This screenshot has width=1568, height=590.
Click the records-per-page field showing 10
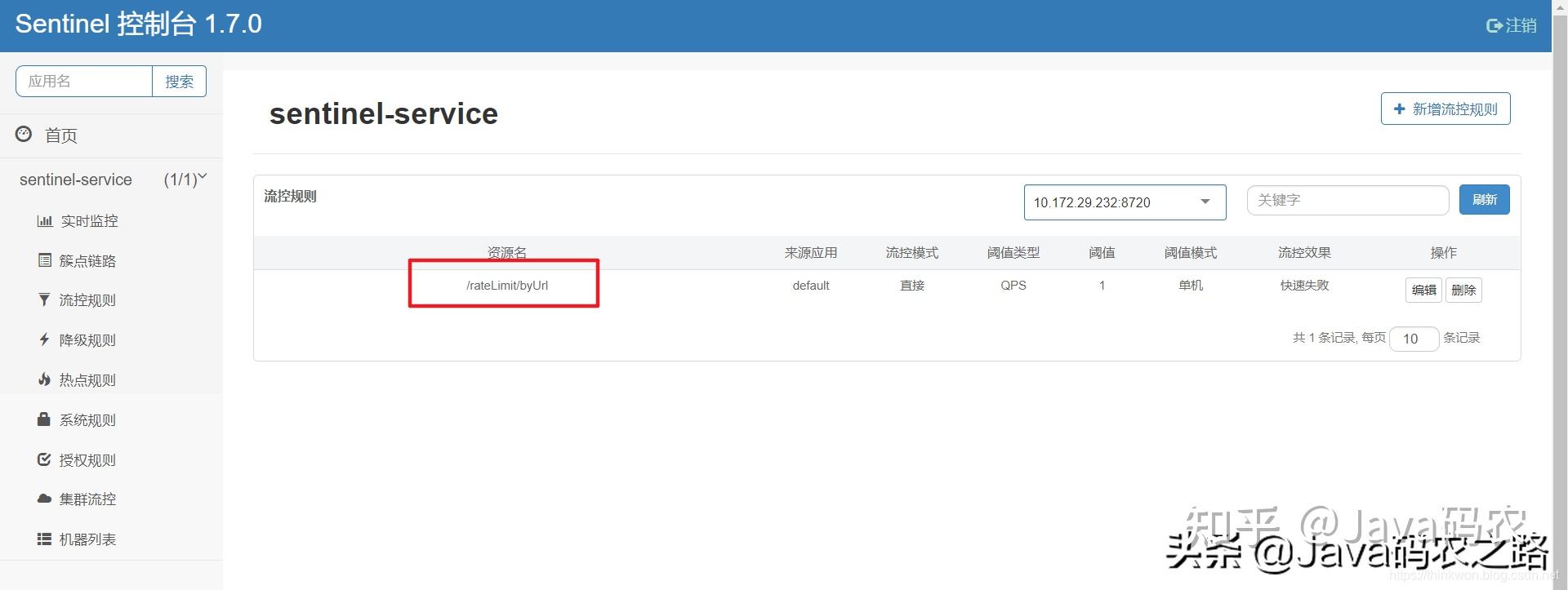tap(1414, 339)
